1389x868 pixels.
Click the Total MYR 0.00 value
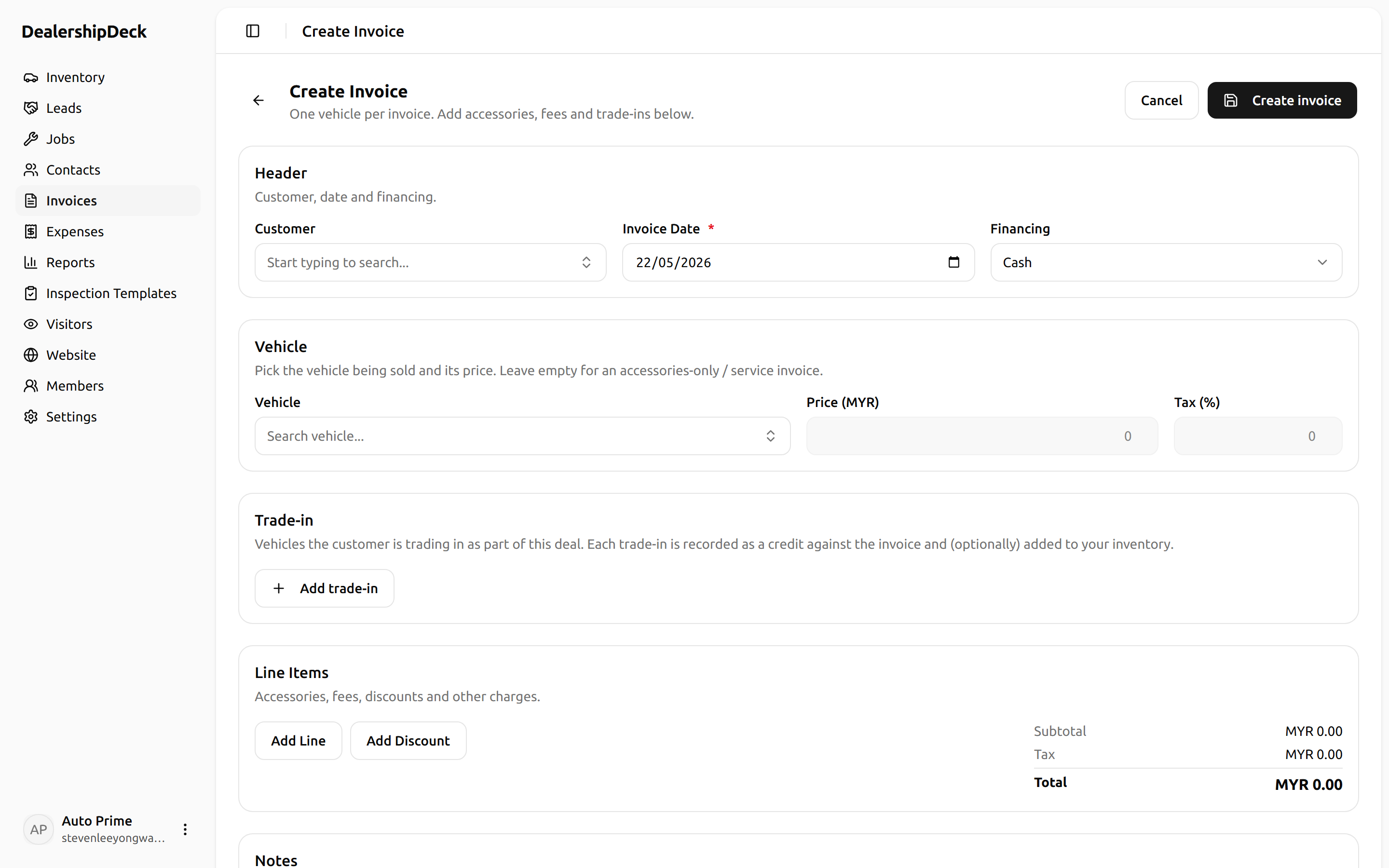coord(1308,784)
